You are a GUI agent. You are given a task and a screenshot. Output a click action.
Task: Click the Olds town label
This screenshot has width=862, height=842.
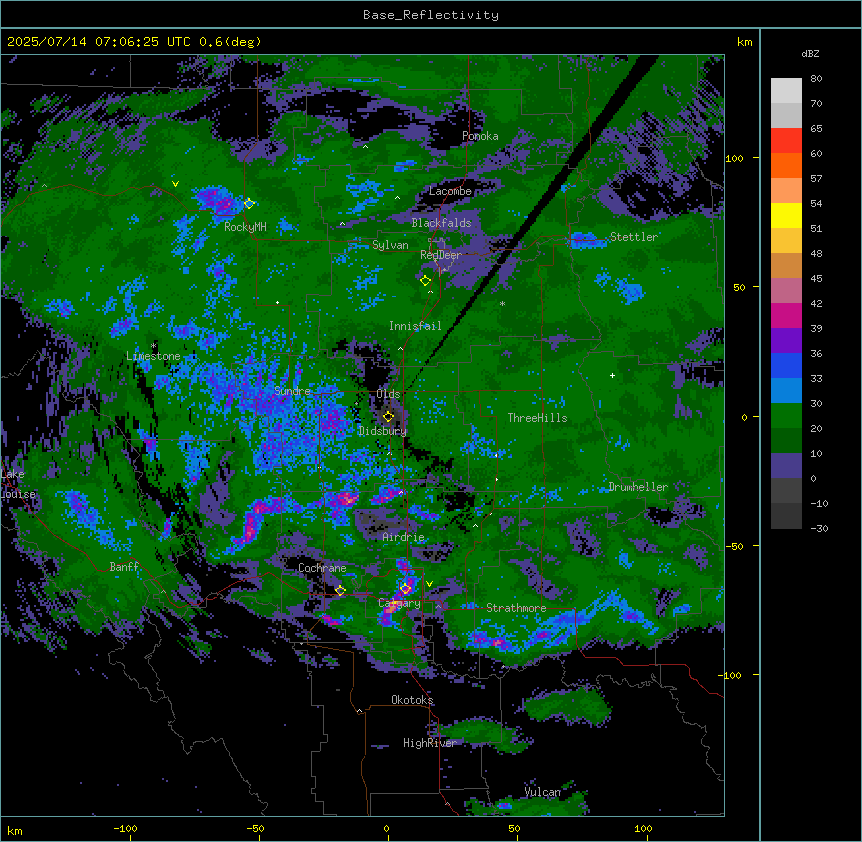(388, 394)
